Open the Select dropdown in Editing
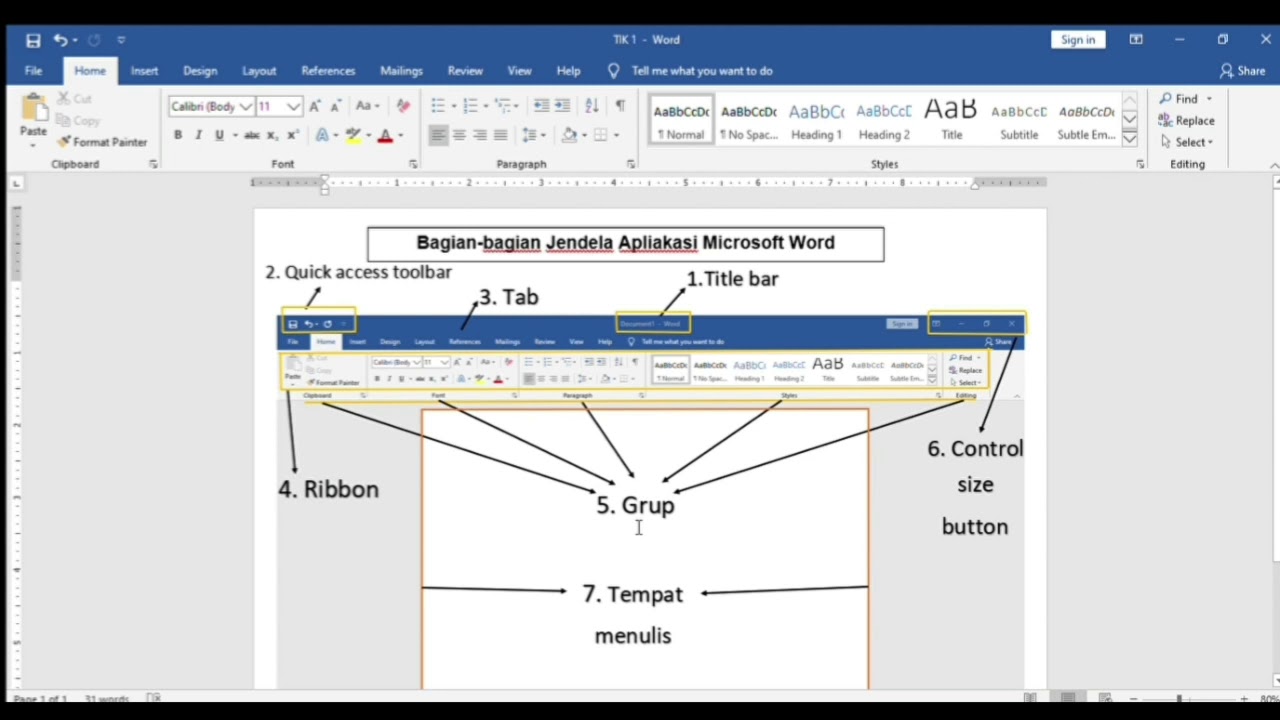Image resolution: width=1280 pixels, height=720 pixels. [x=1186, y=142]
